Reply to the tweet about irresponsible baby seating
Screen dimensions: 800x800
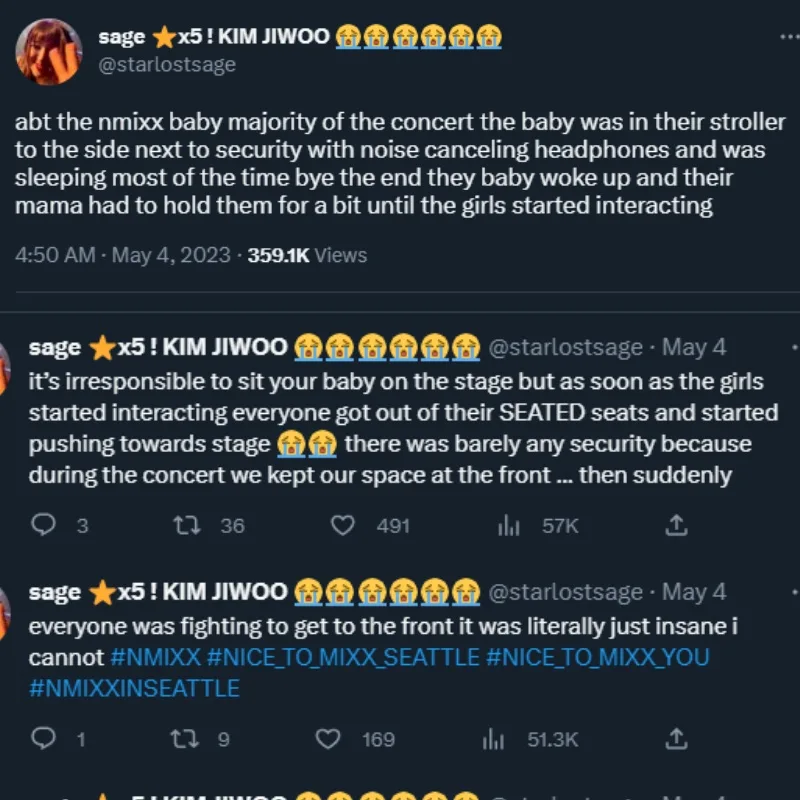point(45,525)
